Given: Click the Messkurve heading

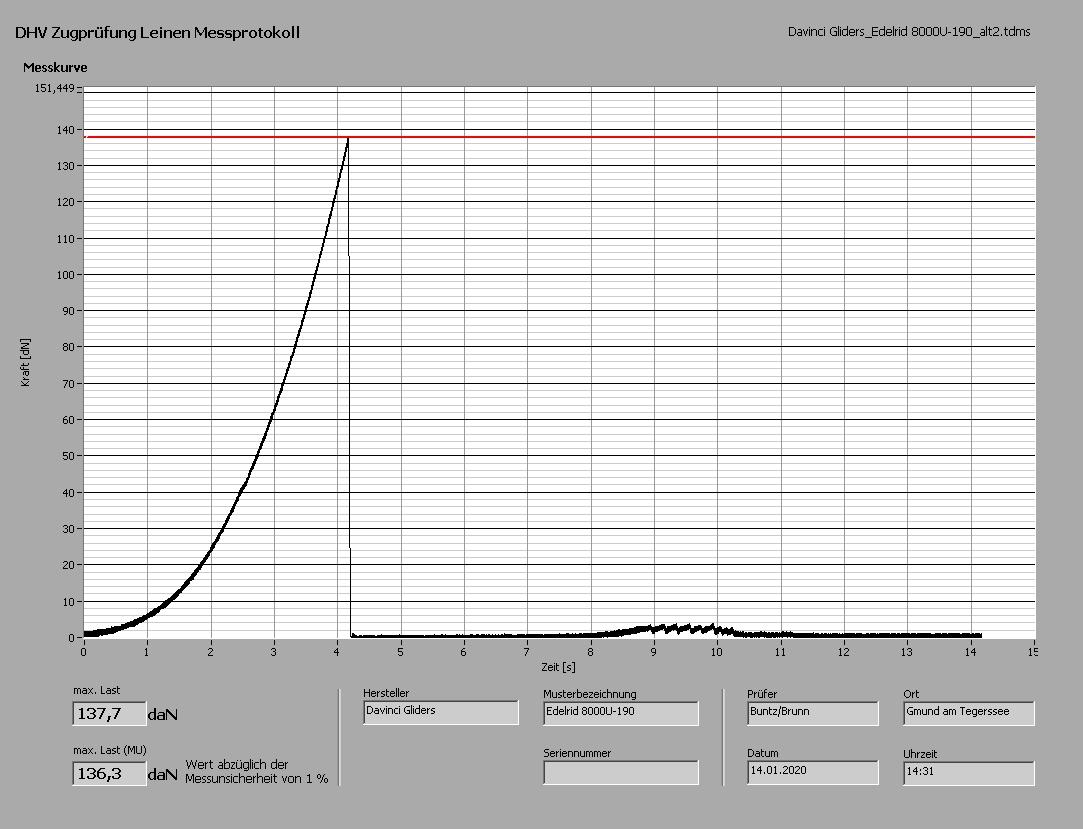Looking at the screenshot, I should pyautogui.click(x=55, y=68).
